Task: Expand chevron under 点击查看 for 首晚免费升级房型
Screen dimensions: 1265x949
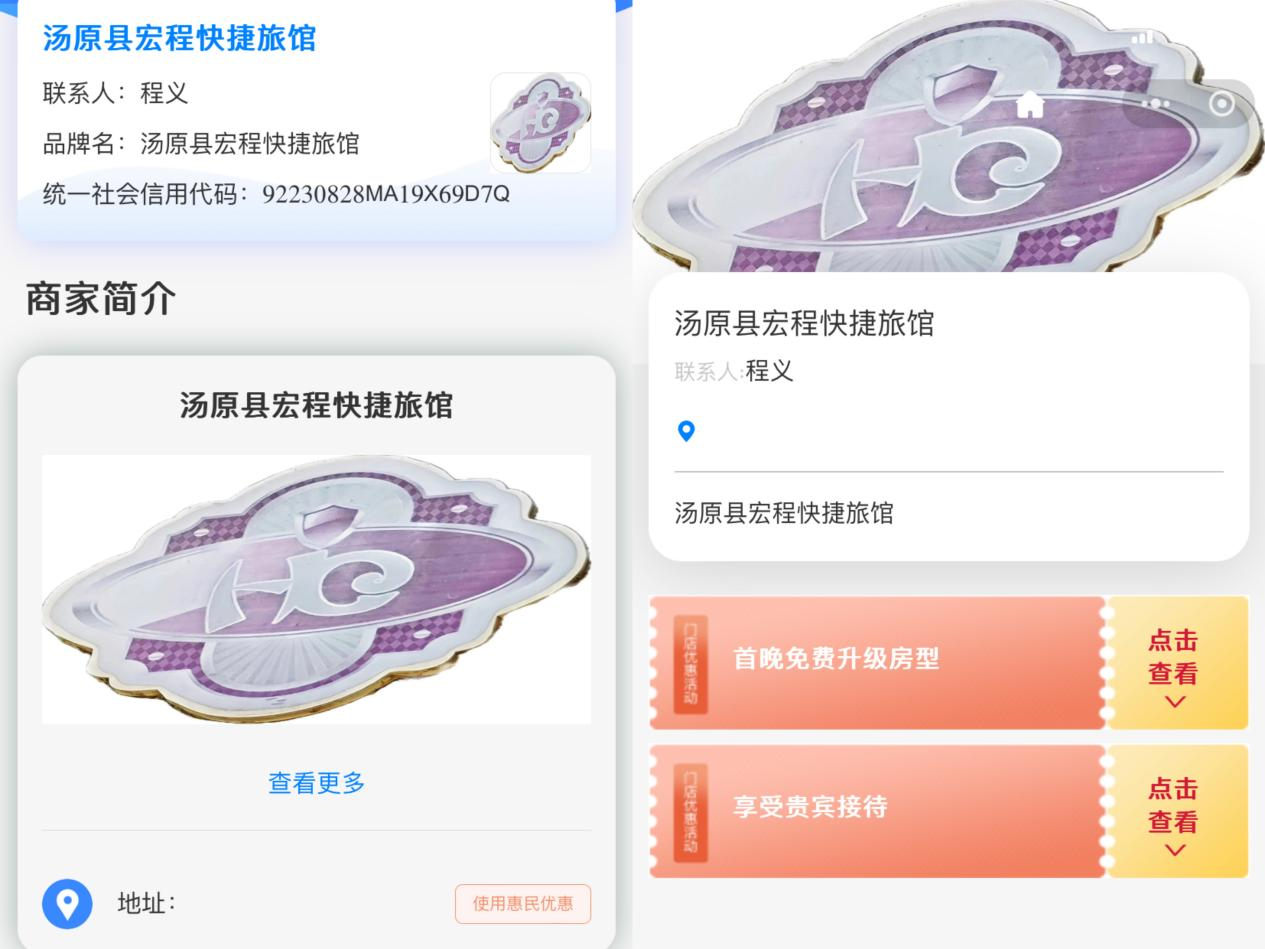Action: coord(1175,701)
